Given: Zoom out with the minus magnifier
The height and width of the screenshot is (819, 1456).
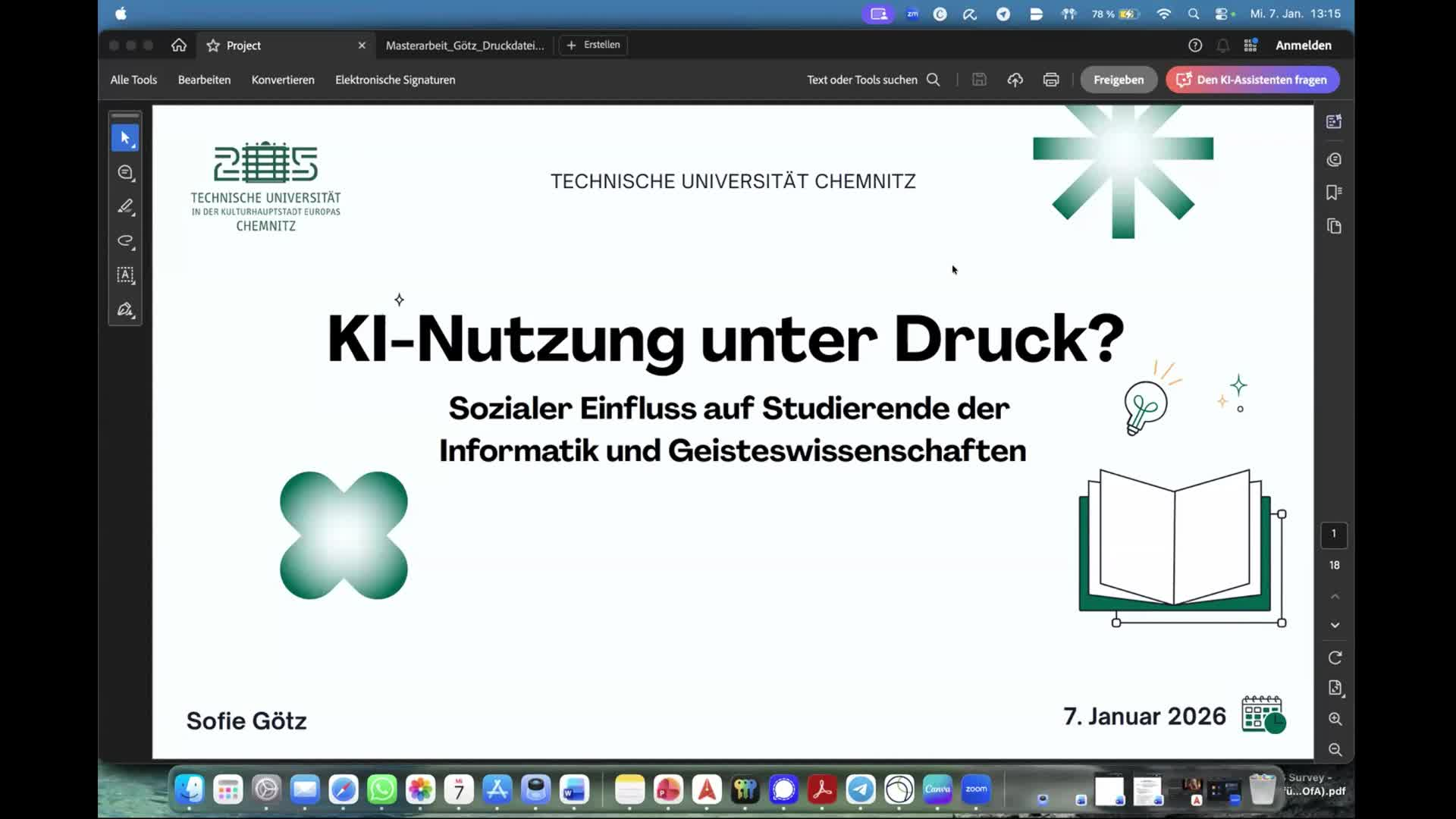Looking at the screenshot, I should click(1335, 750).
